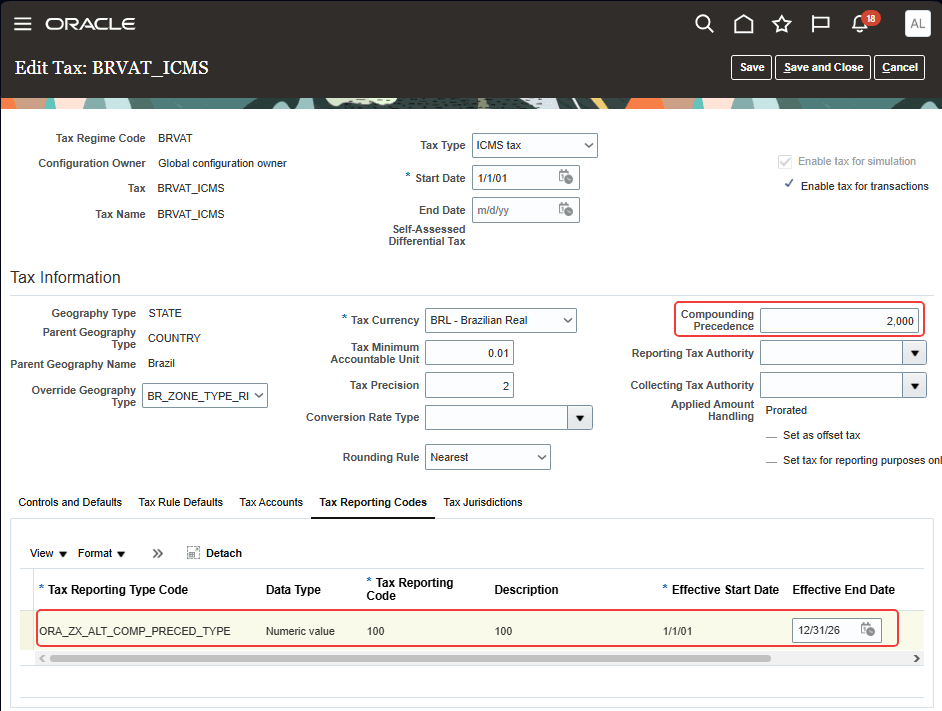Click the Reporting Tax Authority text field
The image size is (942, 711).
831,353
